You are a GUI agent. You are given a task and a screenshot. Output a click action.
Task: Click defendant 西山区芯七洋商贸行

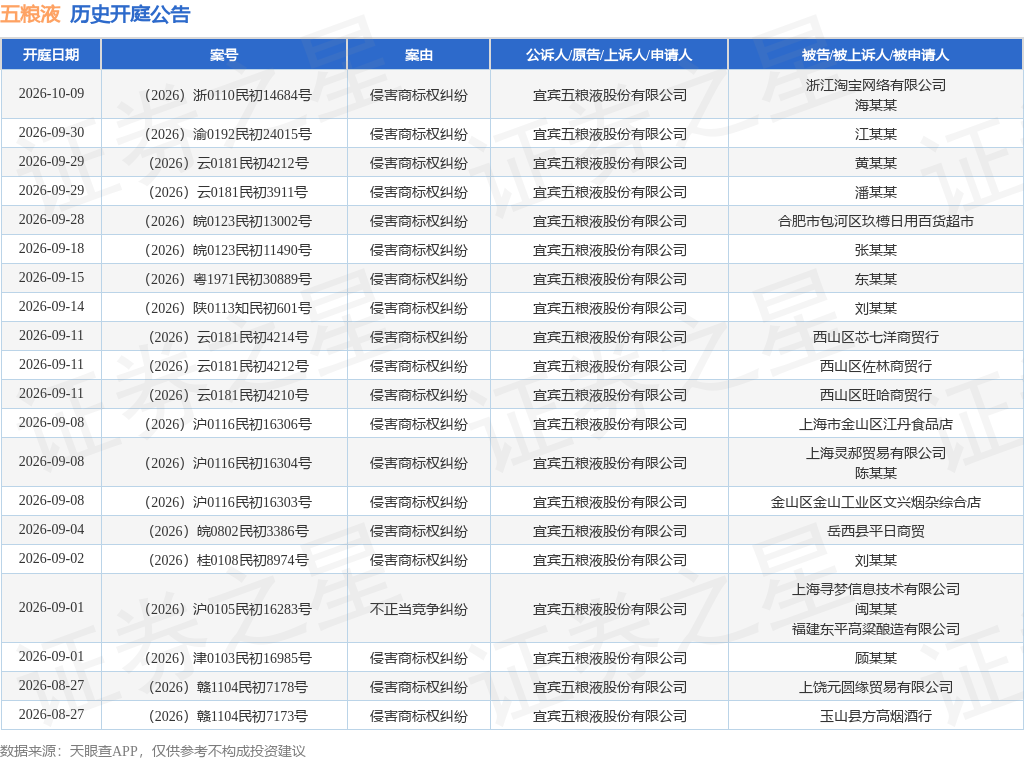(x=876, y=338)
